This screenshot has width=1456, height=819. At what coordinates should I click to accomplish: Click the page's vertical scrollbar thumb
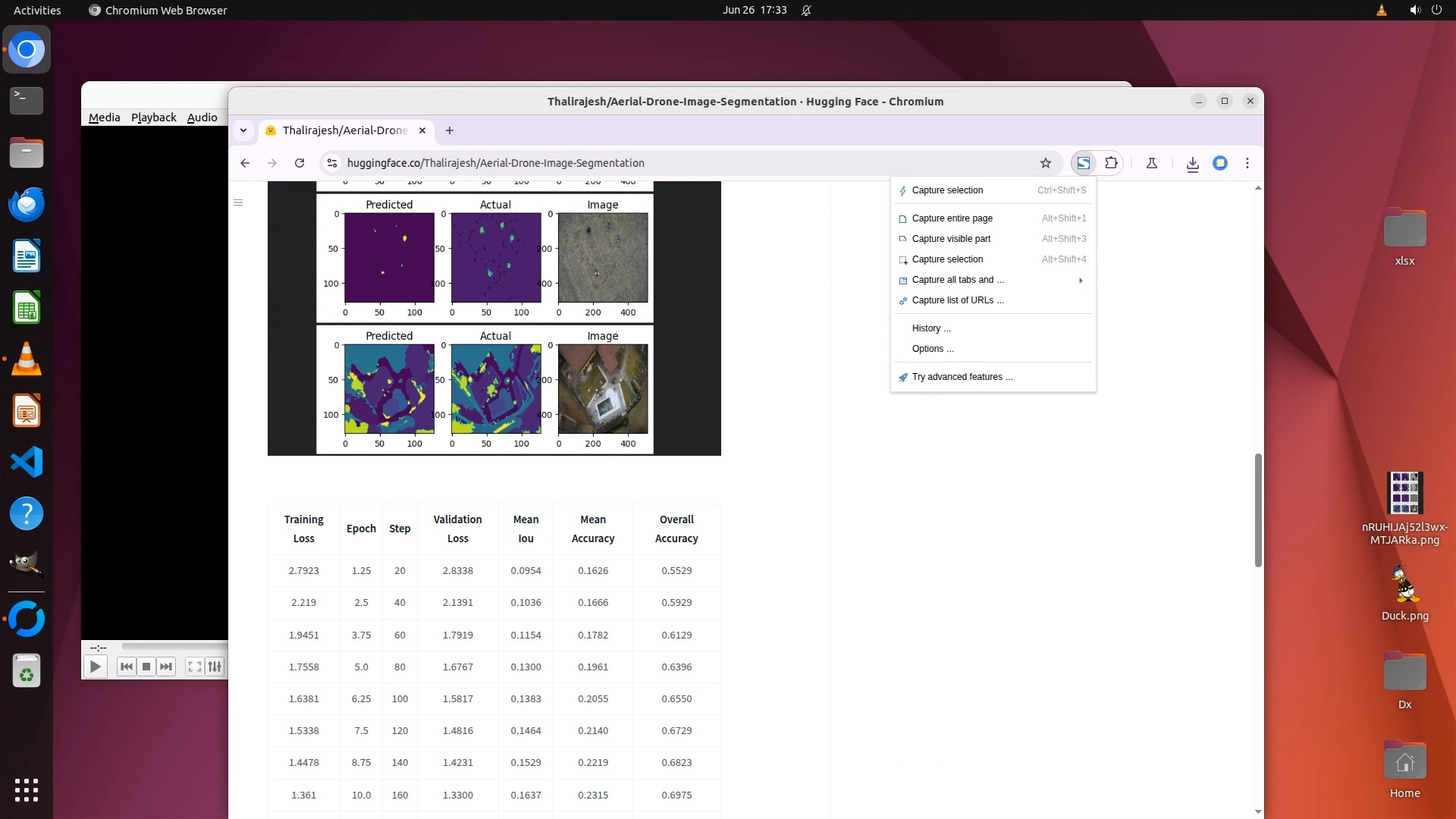(x=1257, y=510)
